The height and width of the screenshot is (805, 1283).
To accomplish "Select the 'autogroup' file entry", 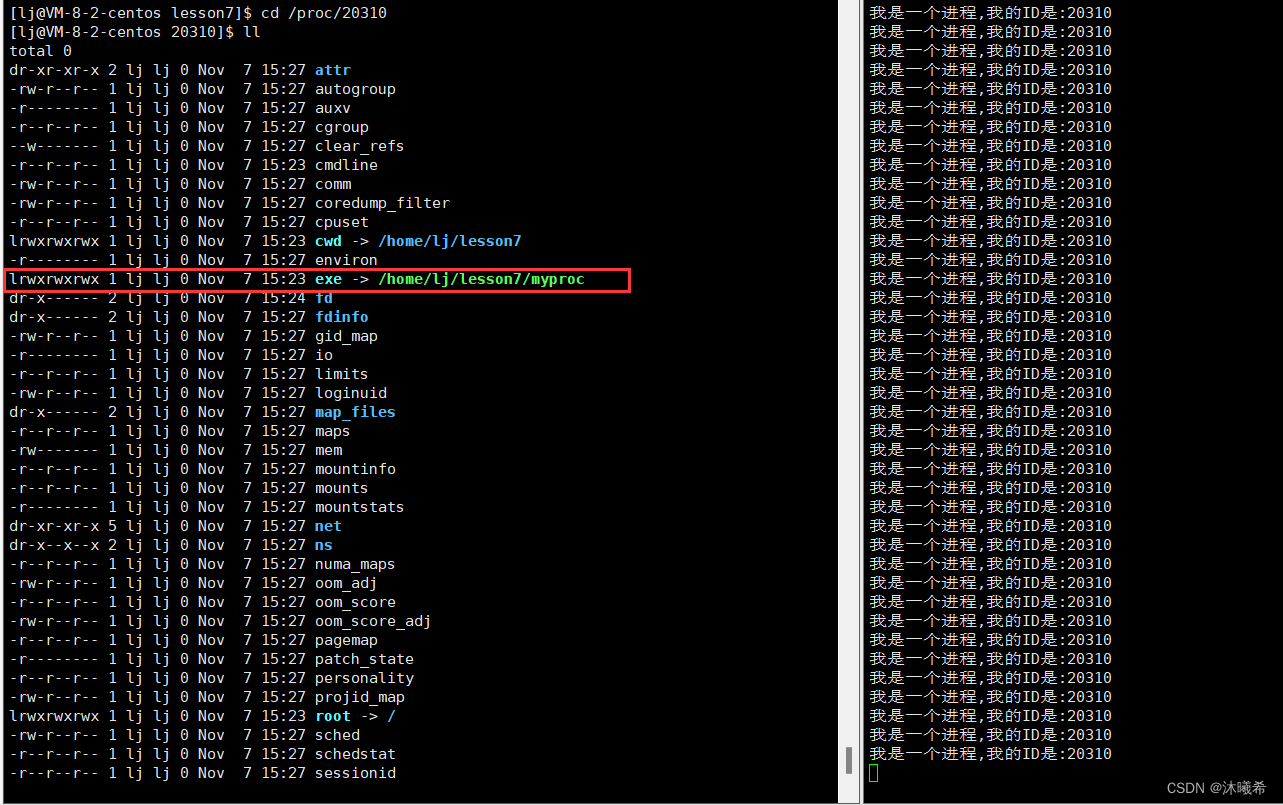I will click(355, 89).
